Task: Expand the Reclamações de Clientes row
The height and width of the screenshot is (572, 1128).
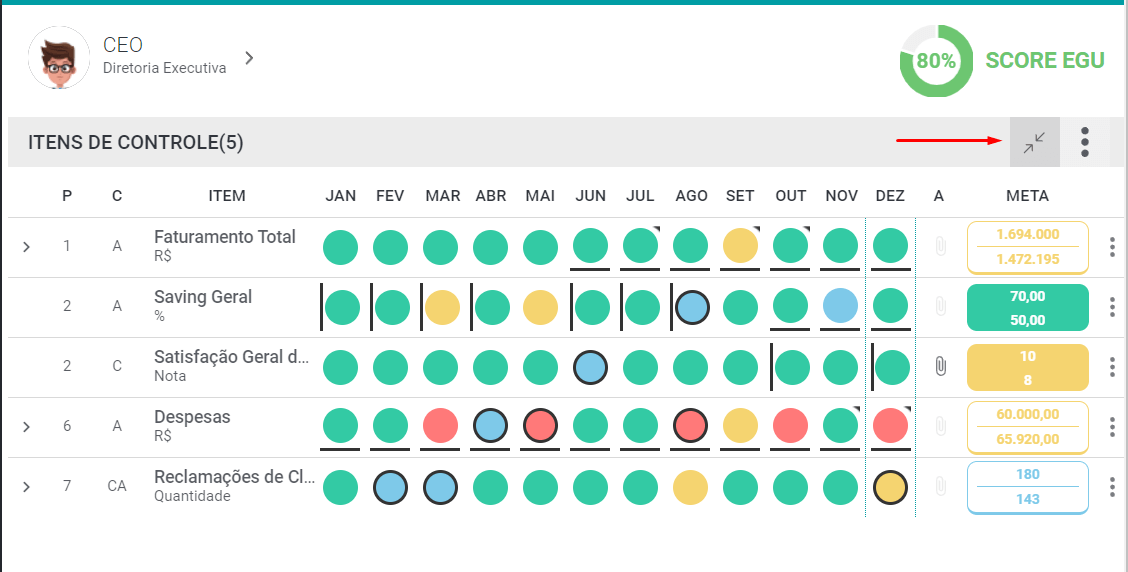Action: tap(27, 487)
